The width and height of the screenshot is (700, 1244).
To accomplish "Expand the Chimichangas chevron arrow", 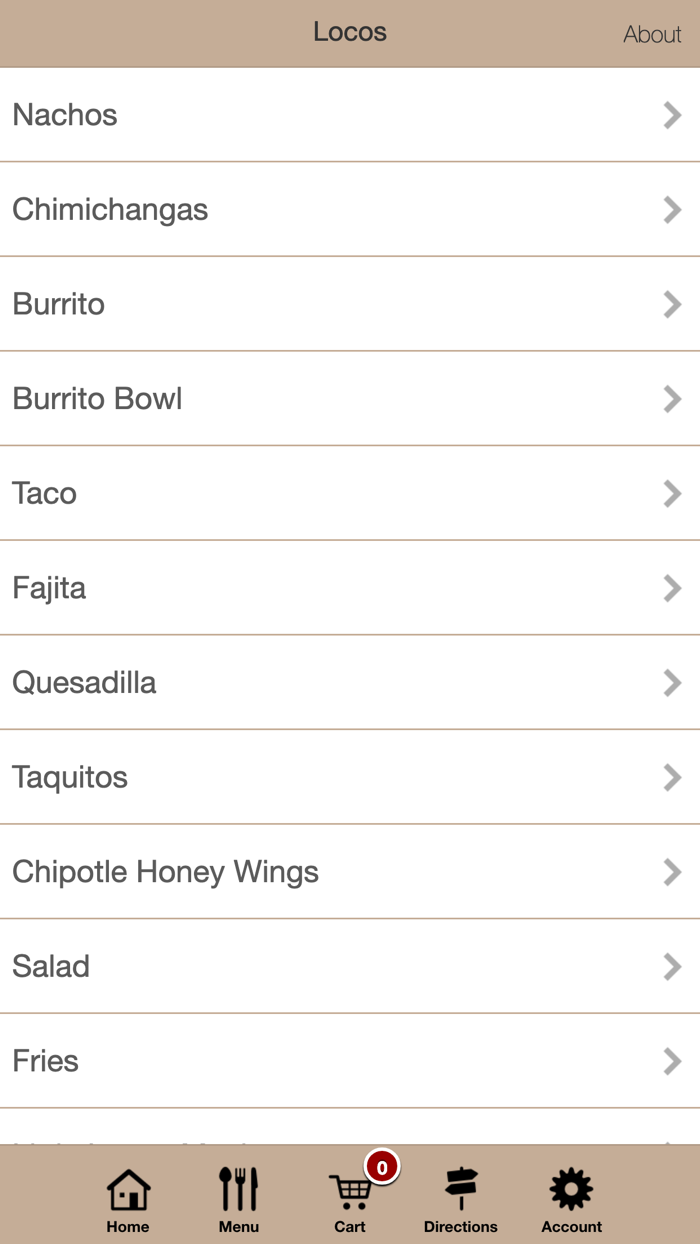I will click(x=672, y=210).
